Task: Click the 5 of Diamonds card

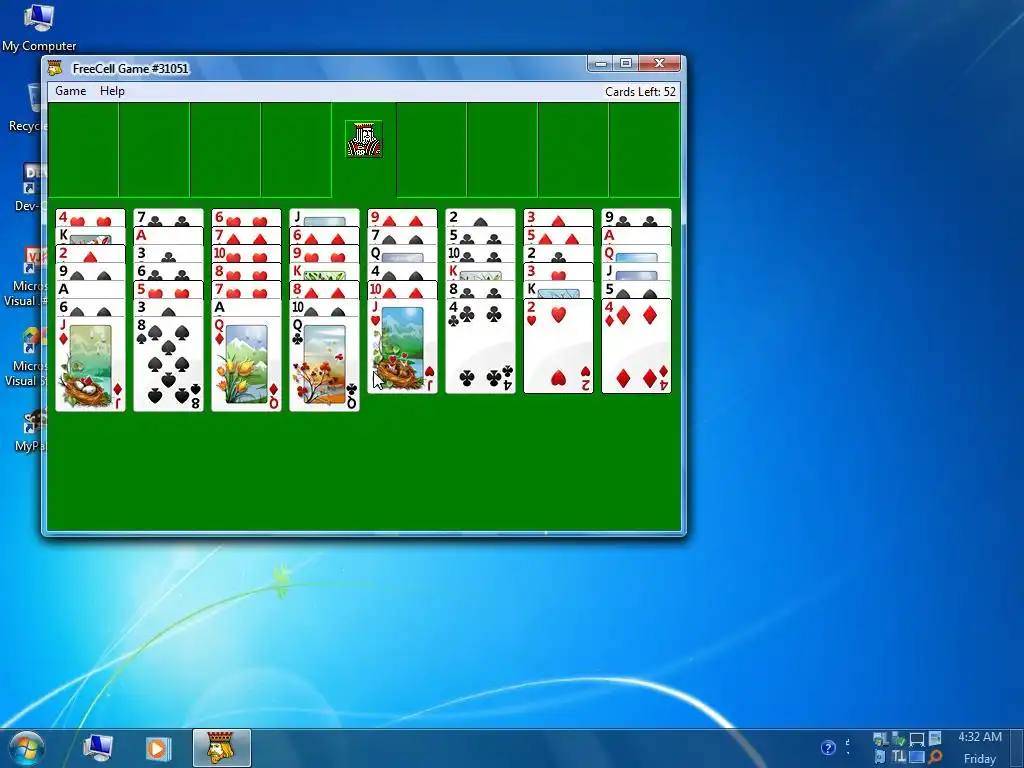Action: 558,236
